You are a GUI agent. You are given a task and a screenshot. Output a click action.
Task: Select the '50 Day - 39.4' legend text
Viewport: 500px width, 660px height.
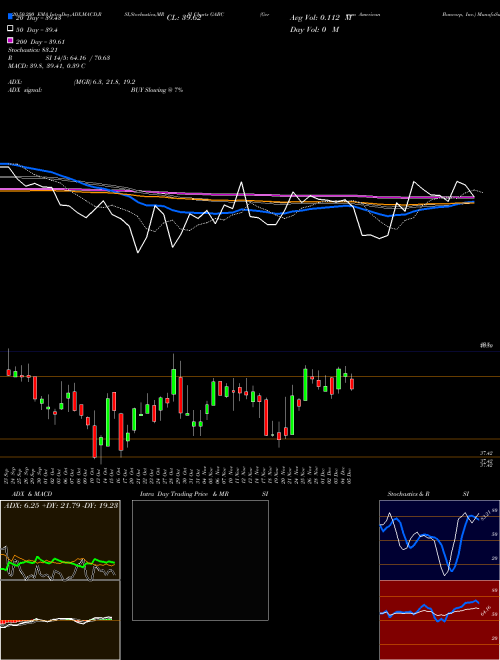pos(37,30)
